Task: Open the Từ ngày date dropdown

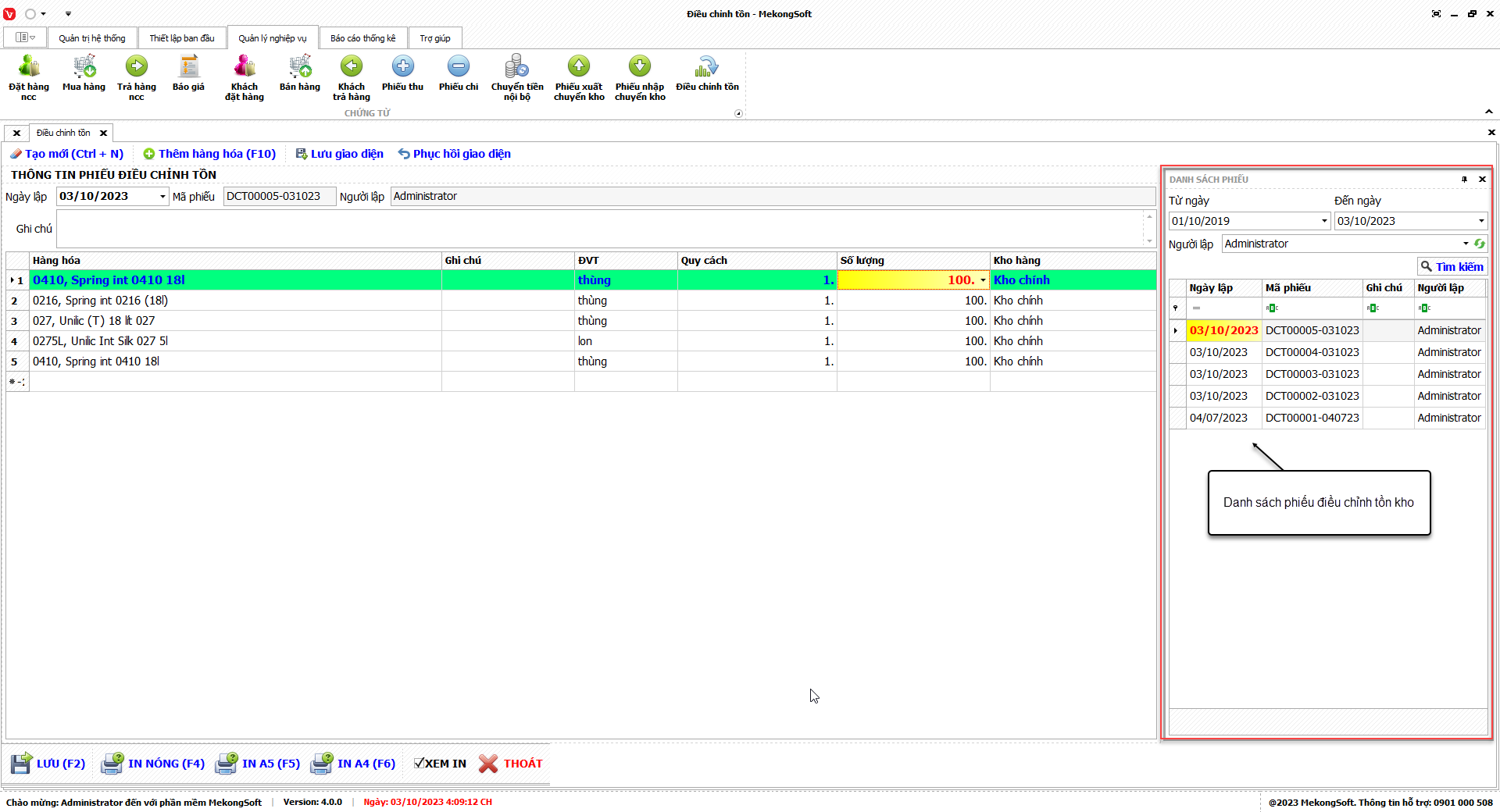Action: [1324, 221]
